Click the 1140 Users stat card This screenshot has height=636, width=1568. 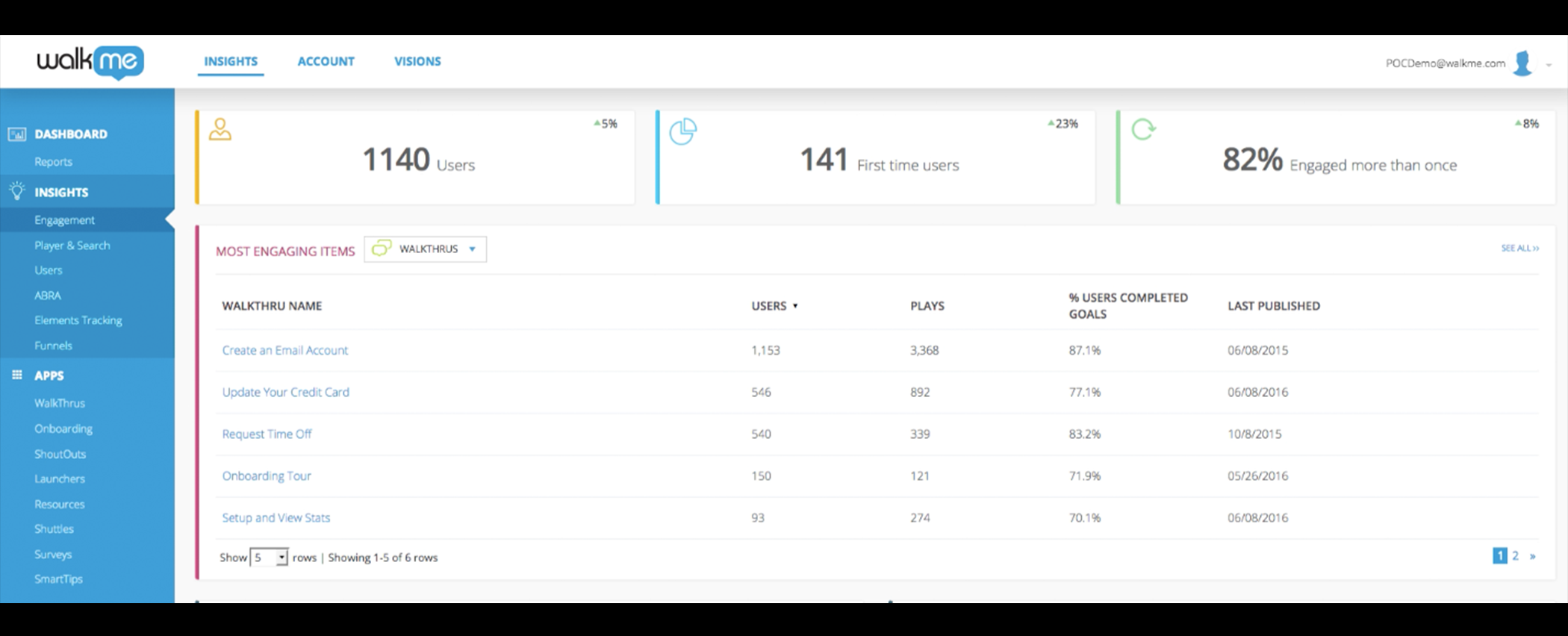click(415, 158)
